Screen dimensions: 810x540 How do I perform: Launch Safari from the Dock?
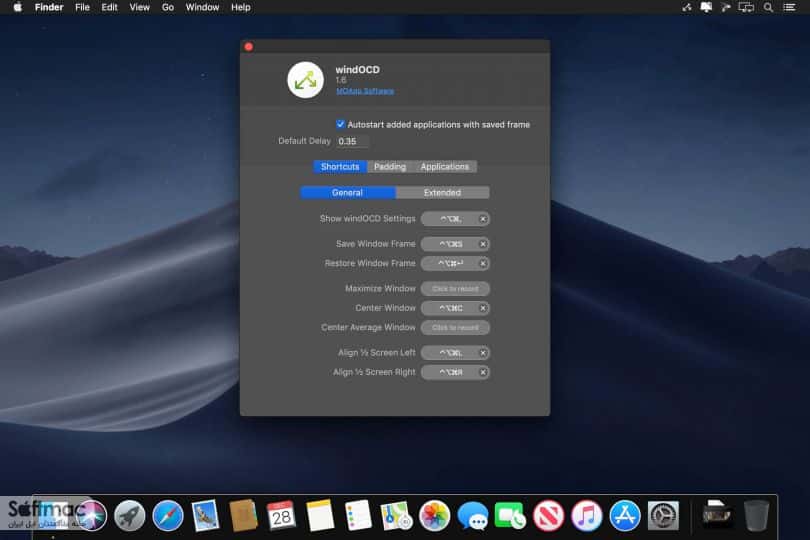click(167, 515)
